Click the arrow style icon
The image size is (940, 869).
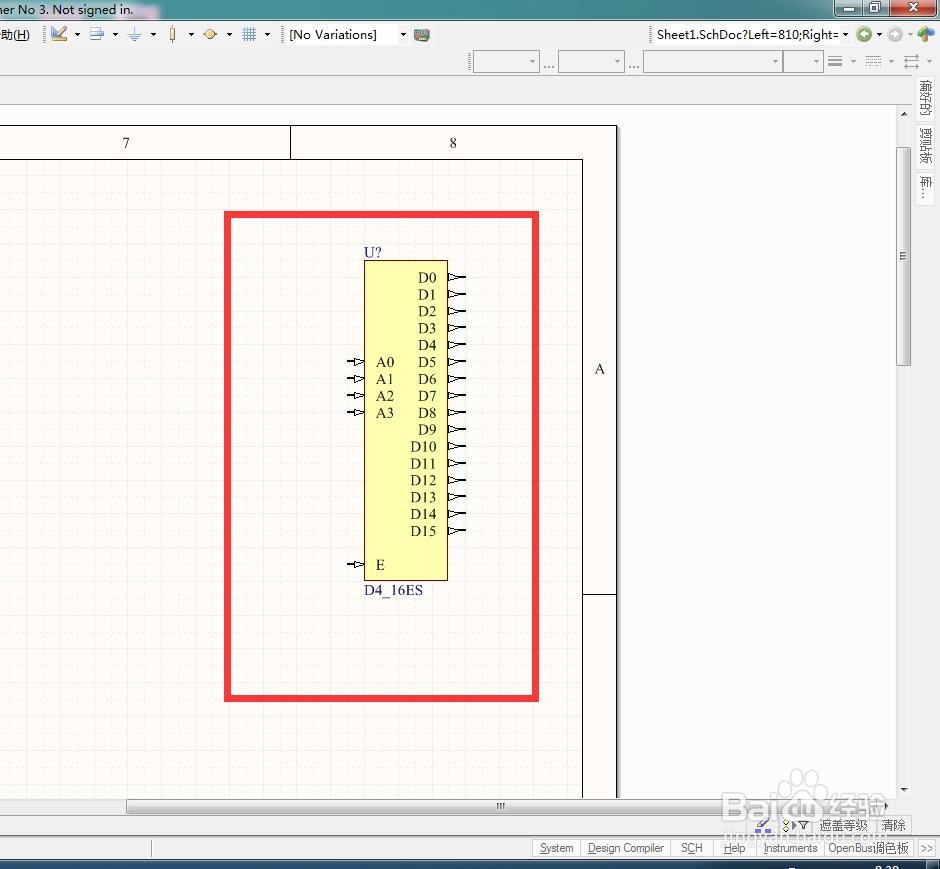coord(911,61)
